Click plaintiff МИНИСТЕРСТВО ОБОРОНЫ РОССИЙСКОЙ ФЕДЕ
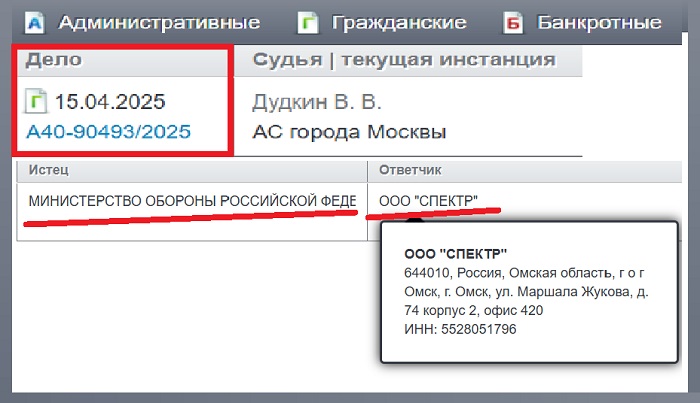This screenshot has width=700, height=403. (192, 201)
